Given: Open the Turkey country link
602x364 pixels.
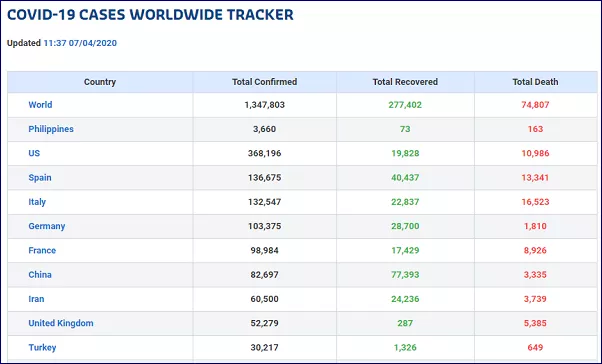Looking at the screenshot, I should tap(42, 347).
